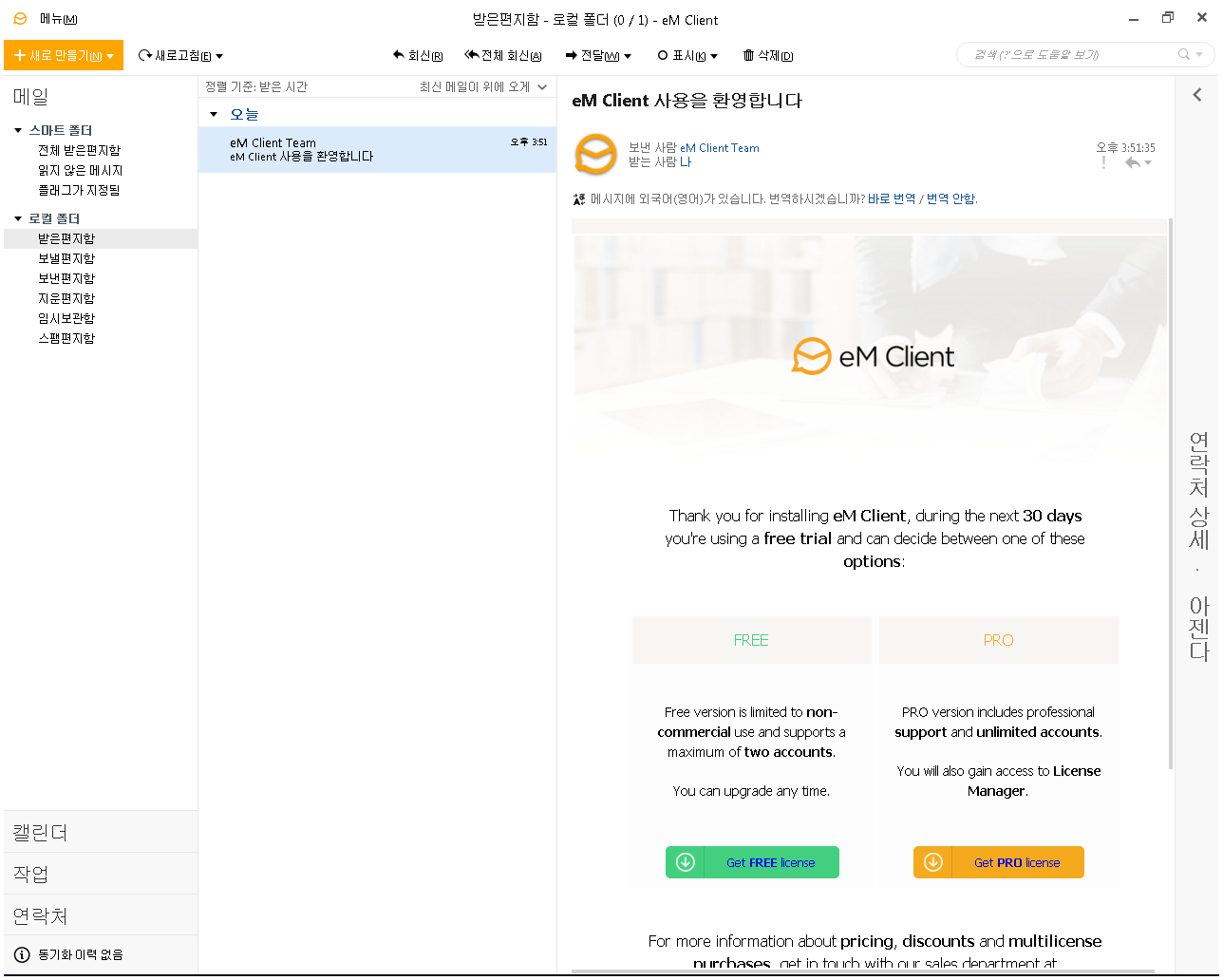This screenshot has width=1223, height=980.
Task: Open the 보낸편지함 folder
Action: pos(66,278)
